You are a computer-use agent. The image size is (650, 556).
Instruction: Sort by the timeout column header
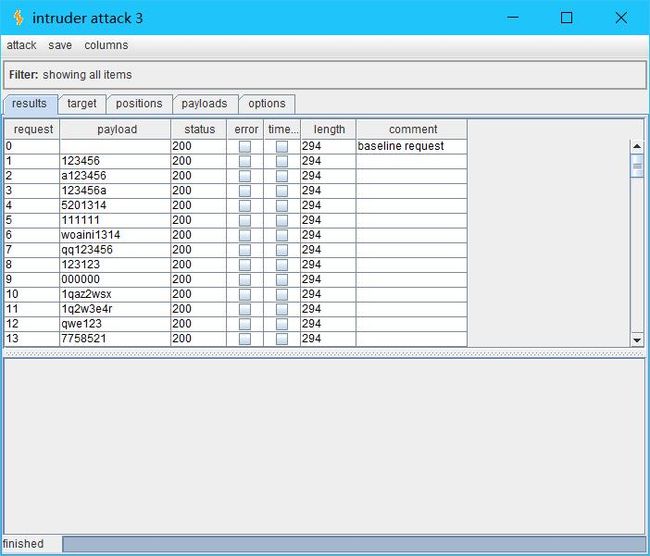282,129
